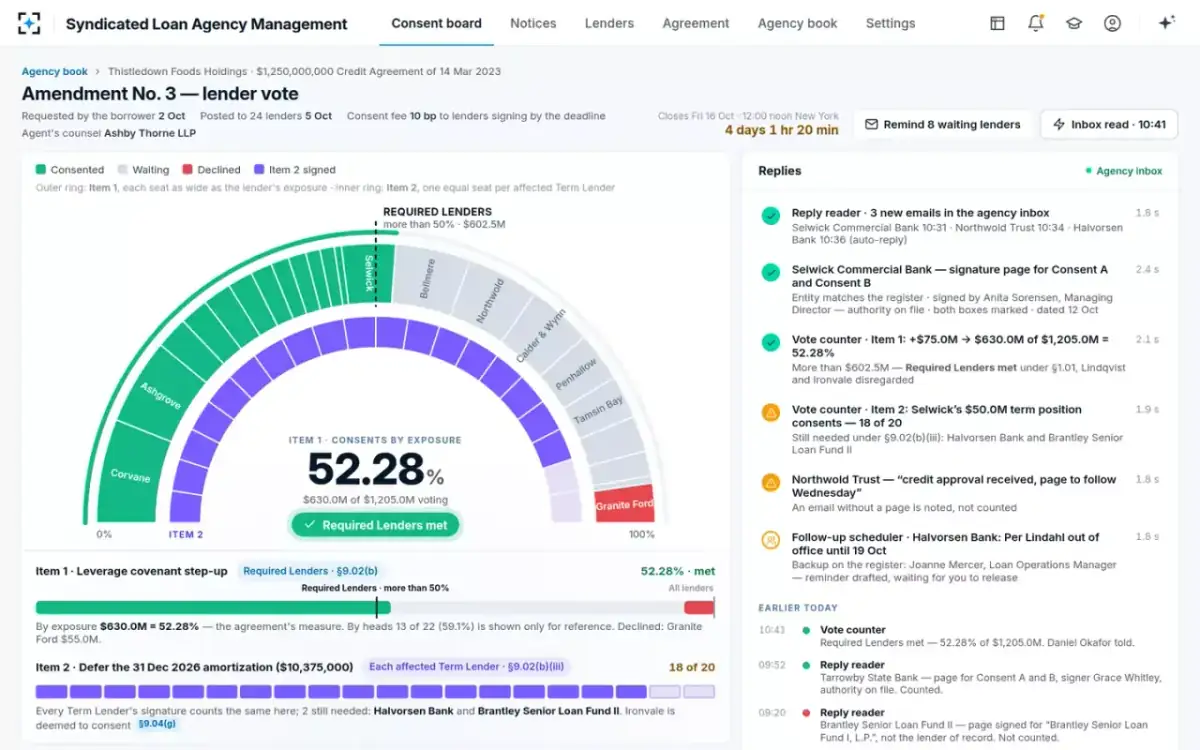This screenshot has width=1200, height=750.
Task: Click the 52.28% consents figure
Action: (375, 469)
